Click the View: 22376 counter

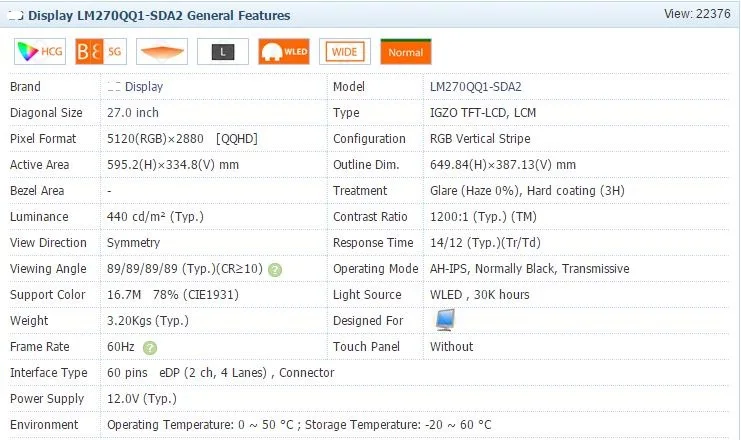[x=697, y=14]
